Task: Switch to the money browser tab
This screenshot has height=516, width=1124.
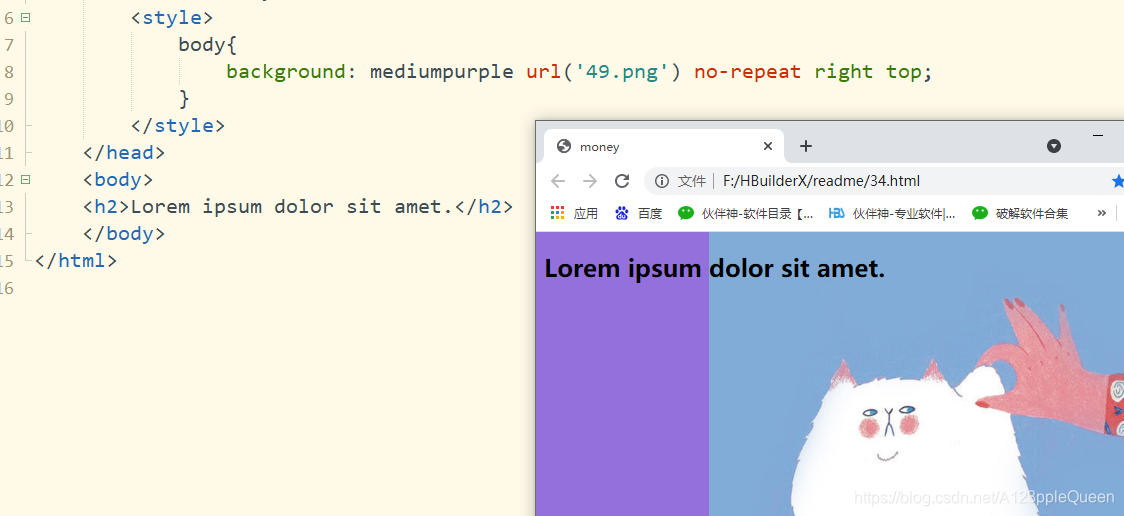Action: tap(663, 146)
